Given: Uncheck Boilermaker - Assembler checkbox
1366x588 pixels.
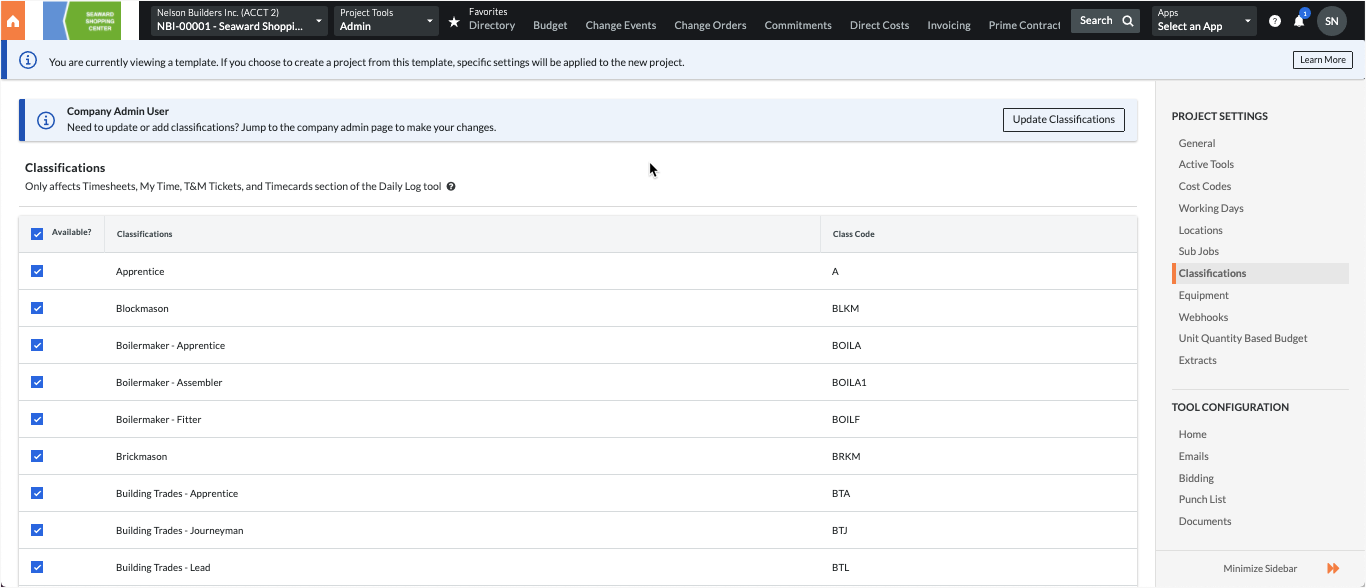Looking at the screenshot, I should pos(37,382).
